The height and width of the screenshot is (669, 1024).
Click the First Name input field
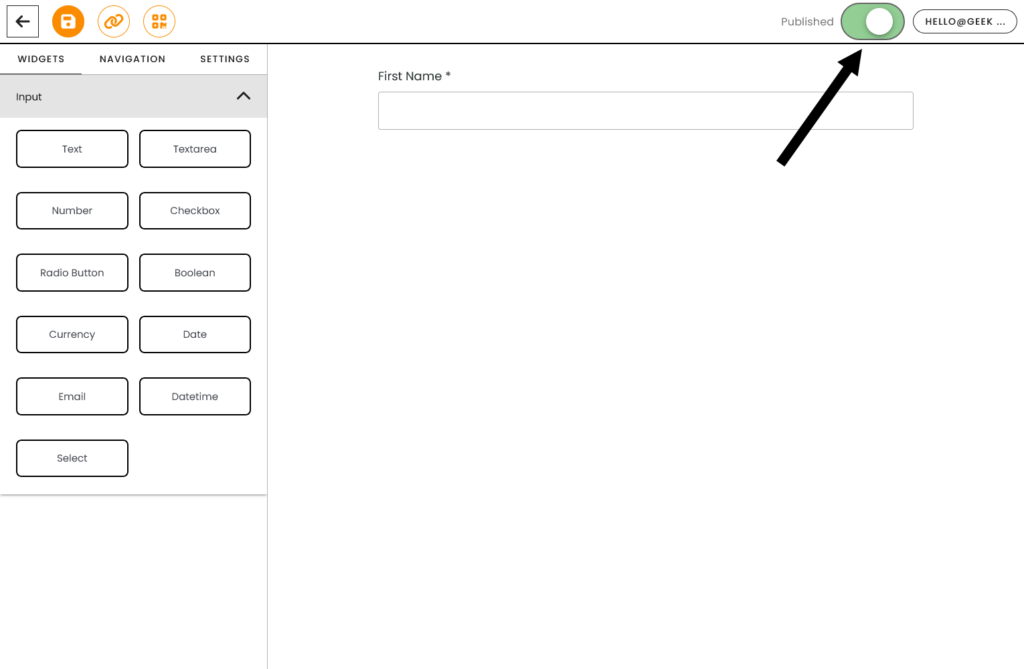645,111
